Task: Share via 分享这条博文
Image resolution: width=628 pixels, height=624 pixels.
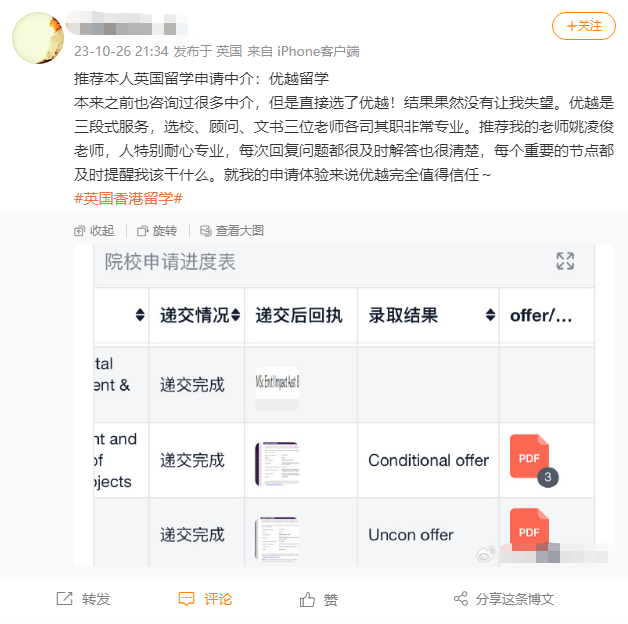Action: point(504,599)
